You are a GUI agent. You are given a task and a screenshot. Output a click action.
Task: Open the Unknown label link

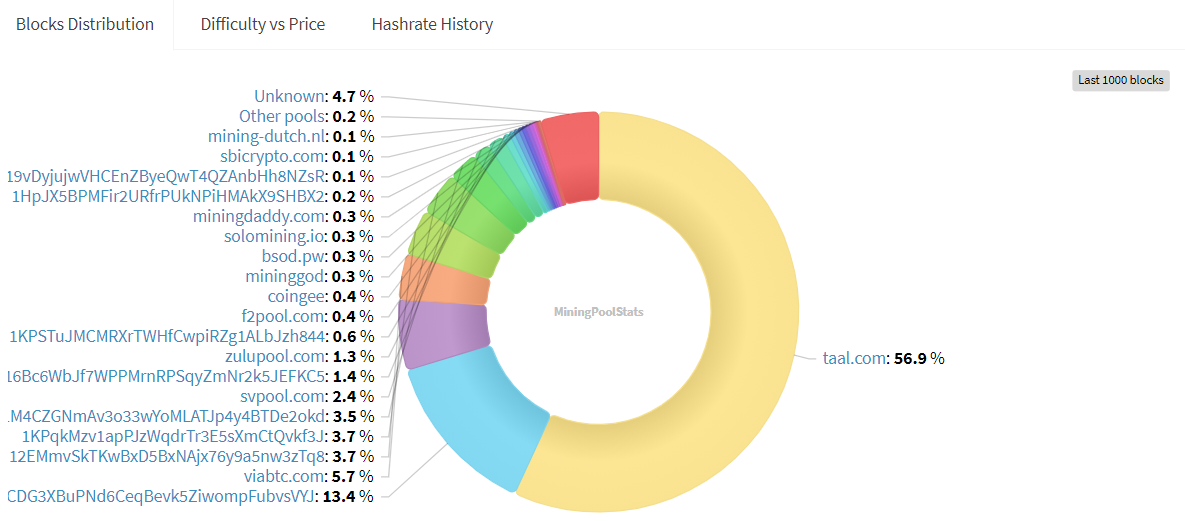289,96
